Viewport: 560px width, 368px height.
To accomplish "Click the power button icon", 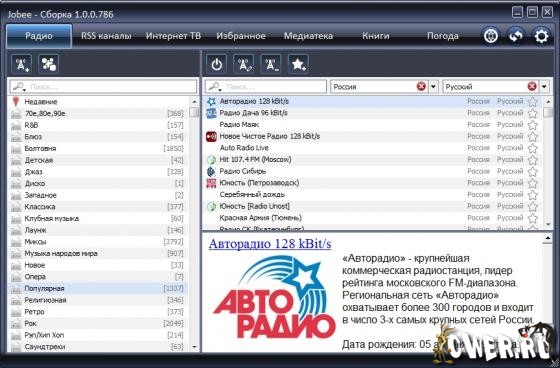I will (216, 64).
